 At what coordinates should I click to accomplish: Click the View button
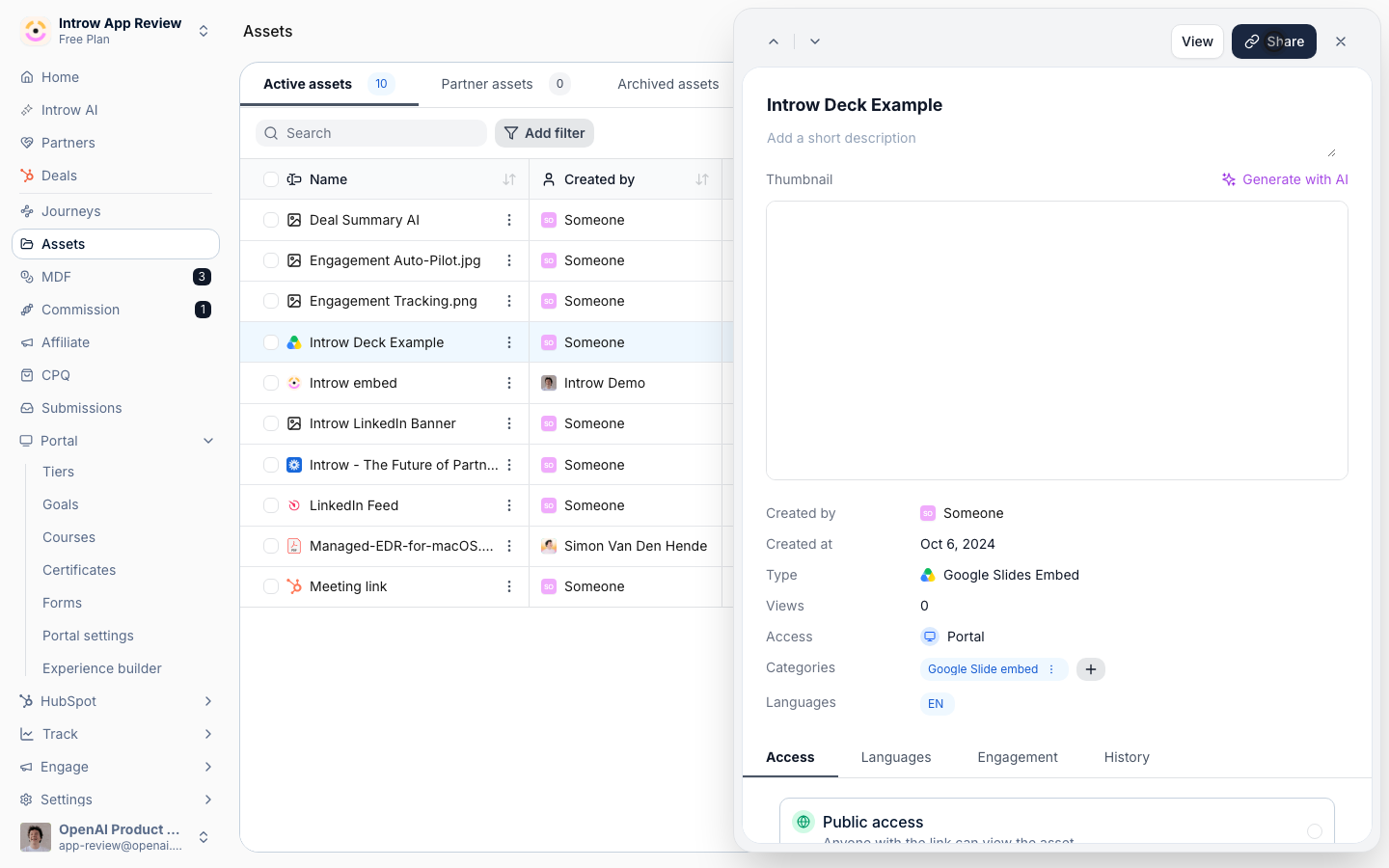[1197, 41]
